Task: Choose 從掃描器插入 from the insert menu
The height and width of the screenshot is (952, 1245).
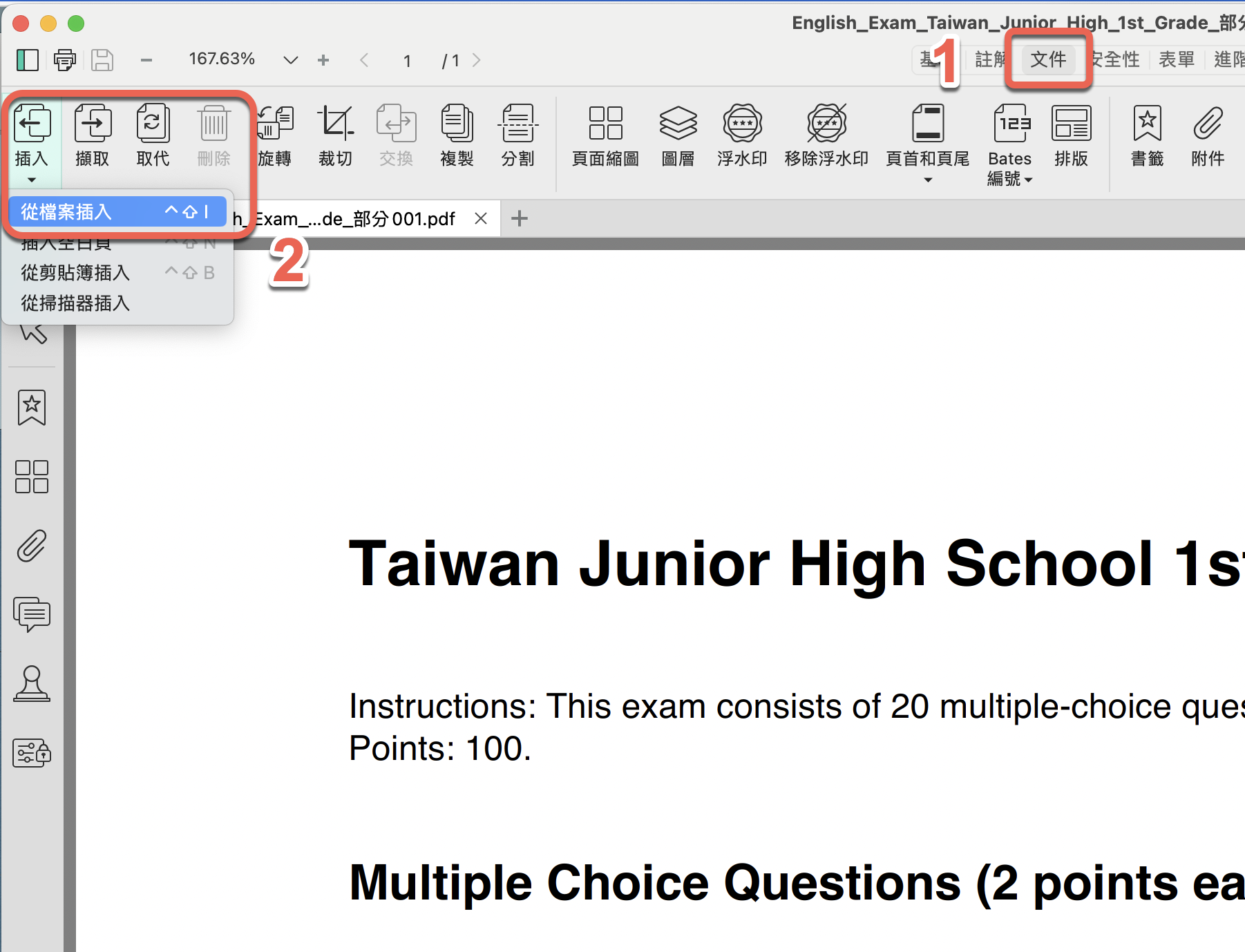Action: pyautogui.click(x=117, y=303)
